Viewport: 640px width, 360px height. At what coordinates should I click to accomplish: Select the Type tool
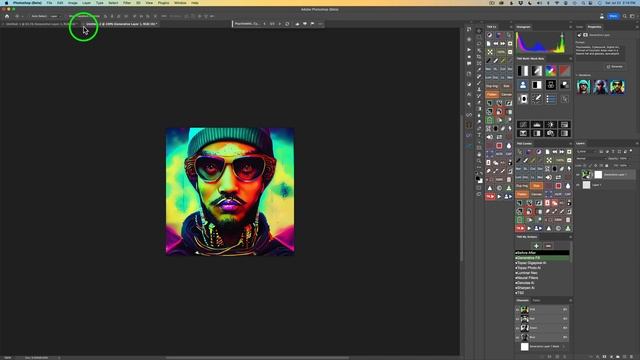tap(479, 135)
